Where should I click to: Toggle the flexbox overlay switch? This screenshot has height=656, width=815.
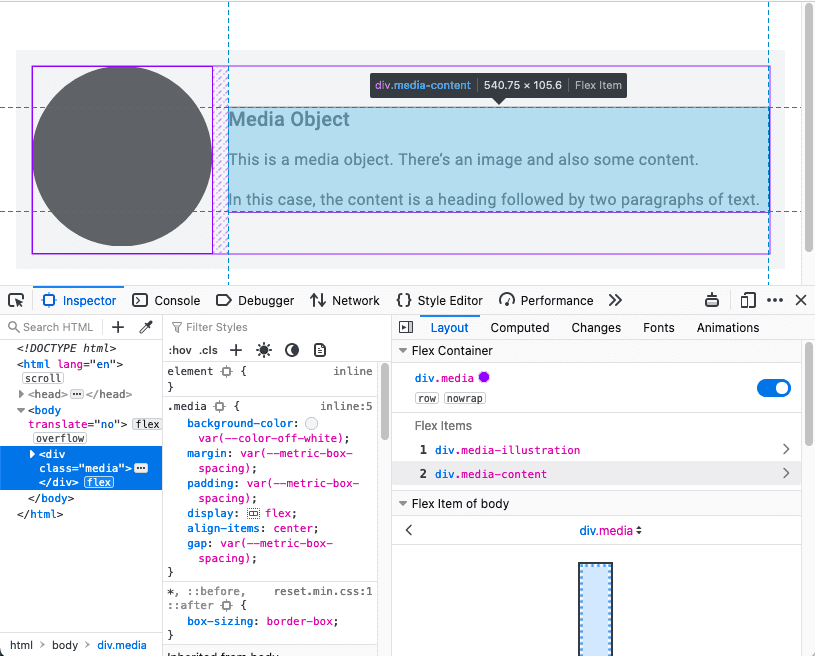click(x=774, y=388)
